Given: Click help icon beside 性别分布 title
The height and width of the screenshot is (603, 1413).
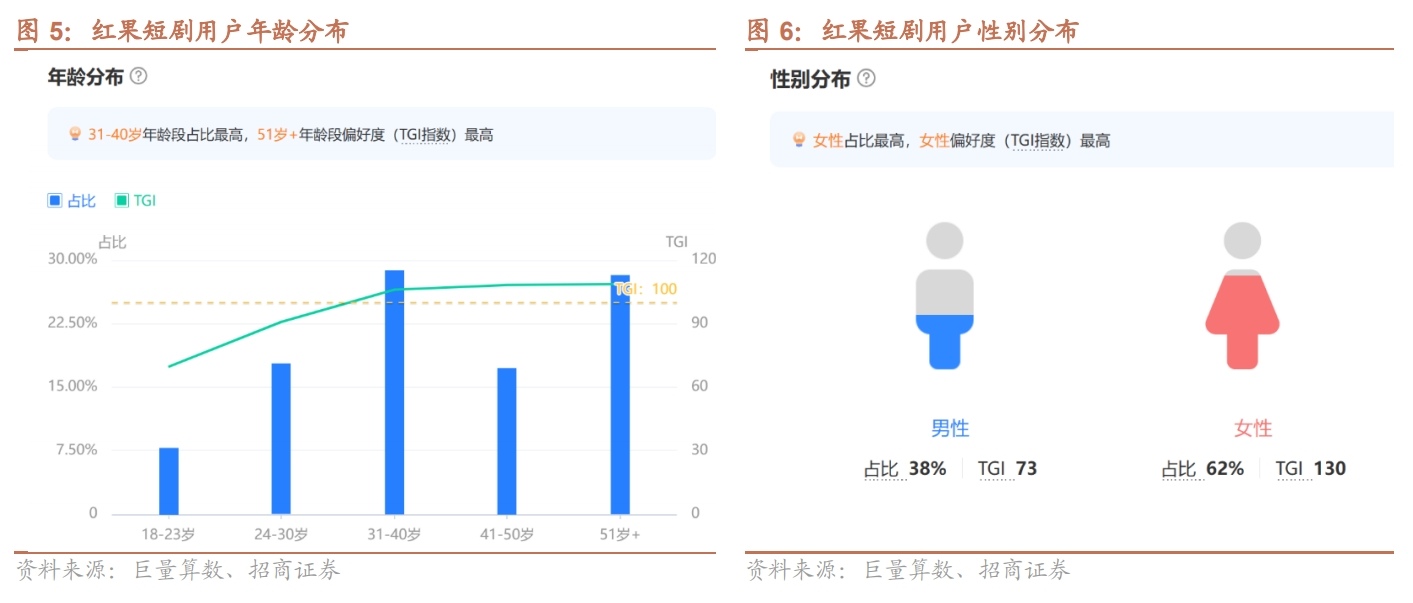Looking at the screenshot, I should point(866,78).
